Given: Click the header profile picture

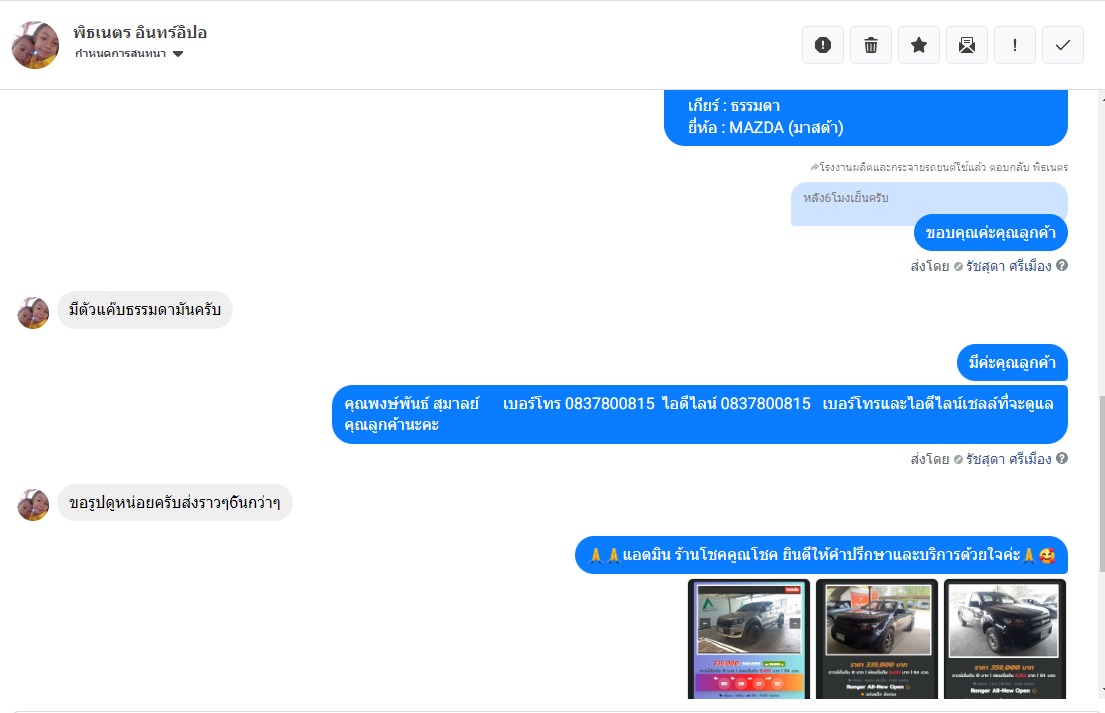Looking at the screenshot, I should (35, 45).
